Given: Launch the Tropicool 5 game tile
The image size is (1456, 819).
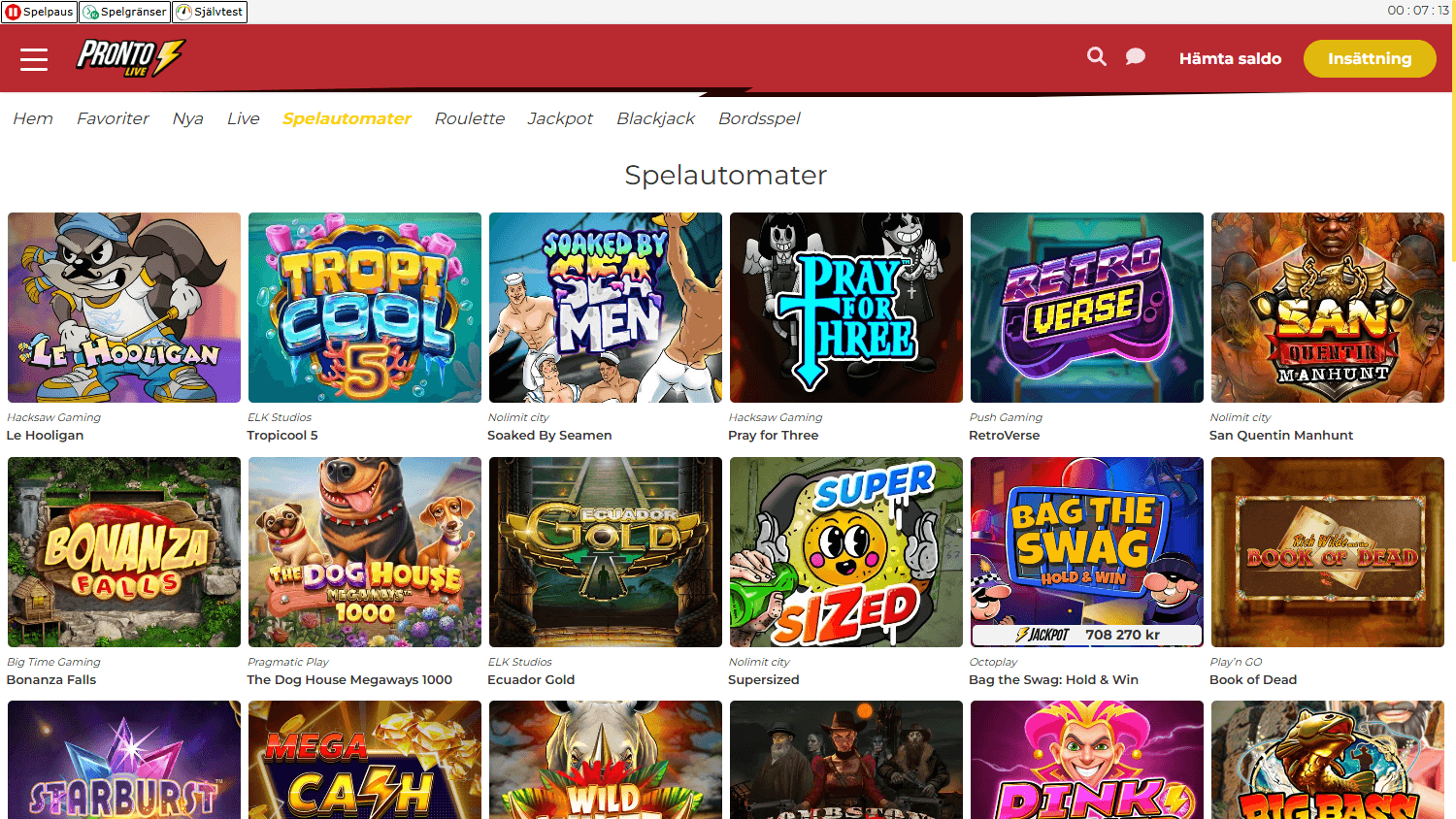Looking at the screenshot, I should click(x=365, y=308).
